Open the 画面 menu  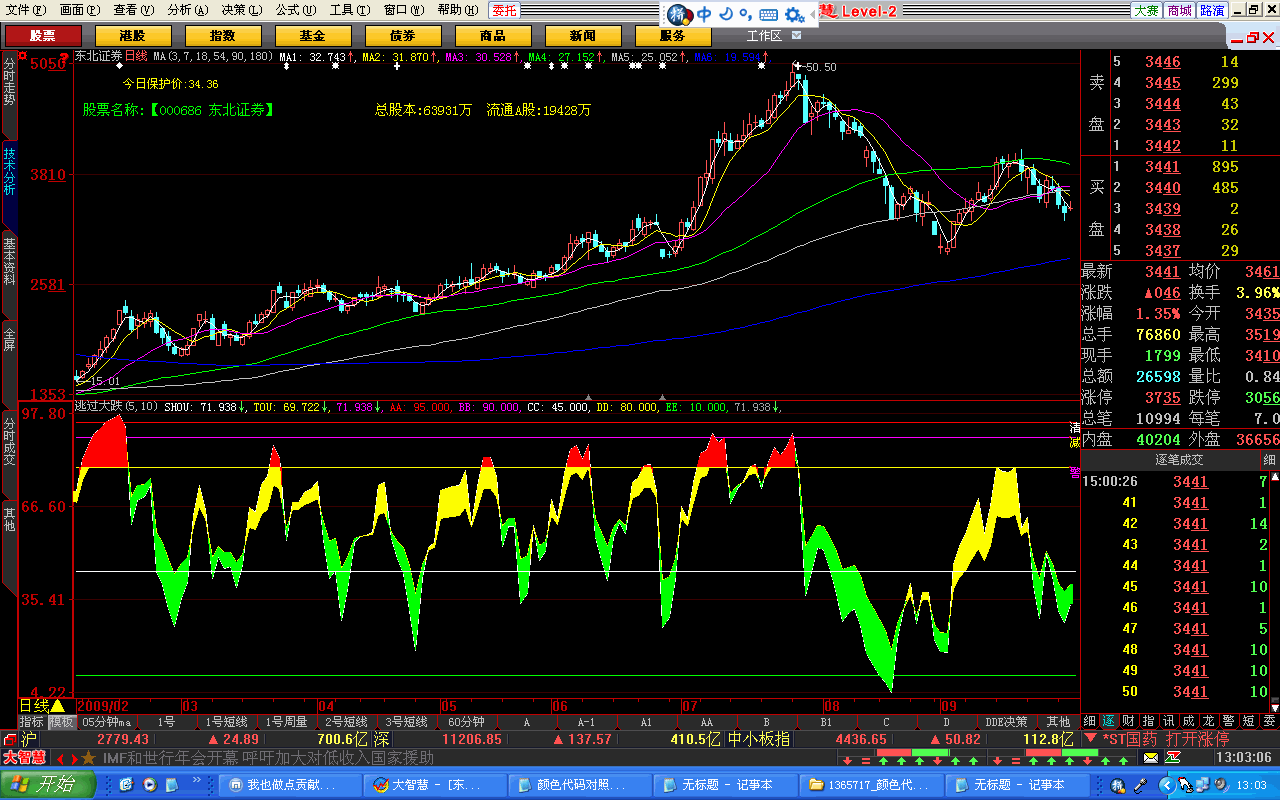[80, 10]
